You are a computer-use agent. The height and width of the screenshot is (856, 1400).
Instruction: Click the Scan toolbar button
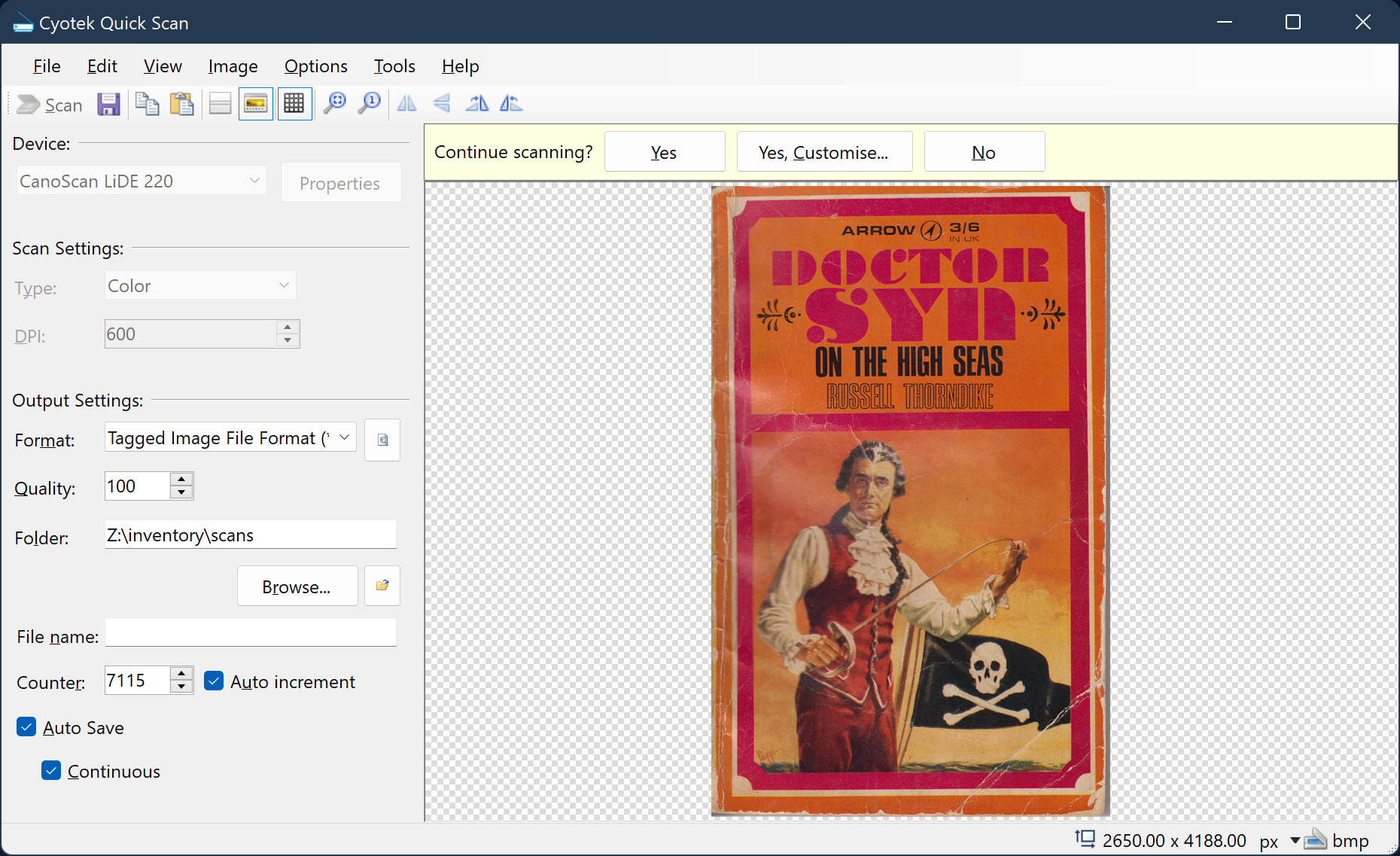pyautogui.click(x=50, y=105)
